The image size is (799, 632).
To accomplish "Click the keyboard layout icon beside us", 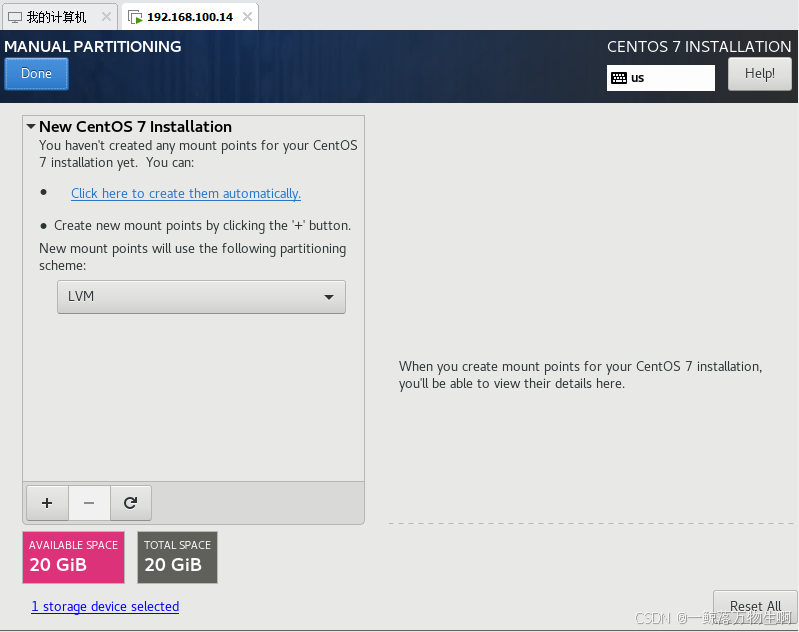I will (619, 78).
